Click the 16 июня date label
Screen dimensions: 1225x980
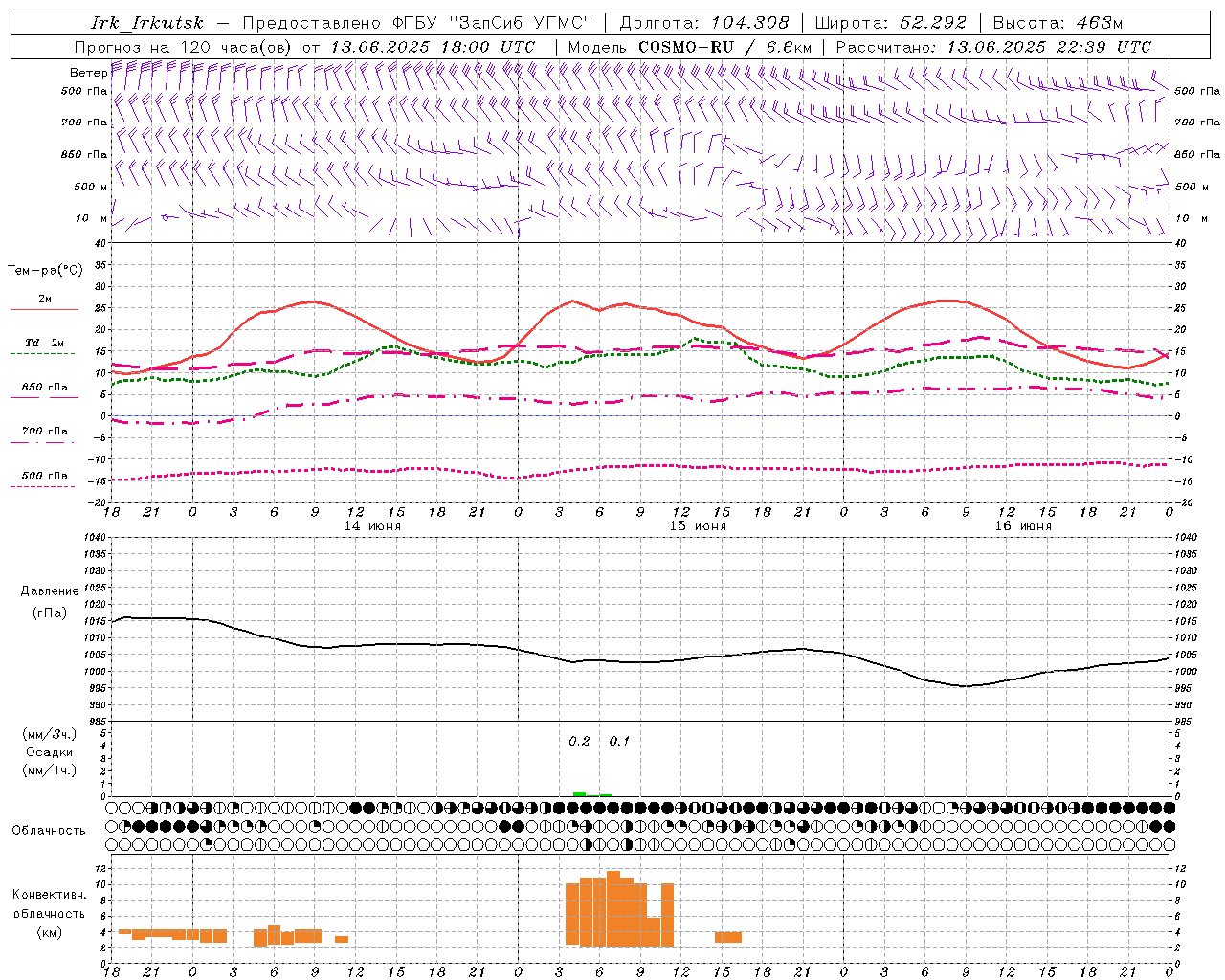coord(1022,526)
